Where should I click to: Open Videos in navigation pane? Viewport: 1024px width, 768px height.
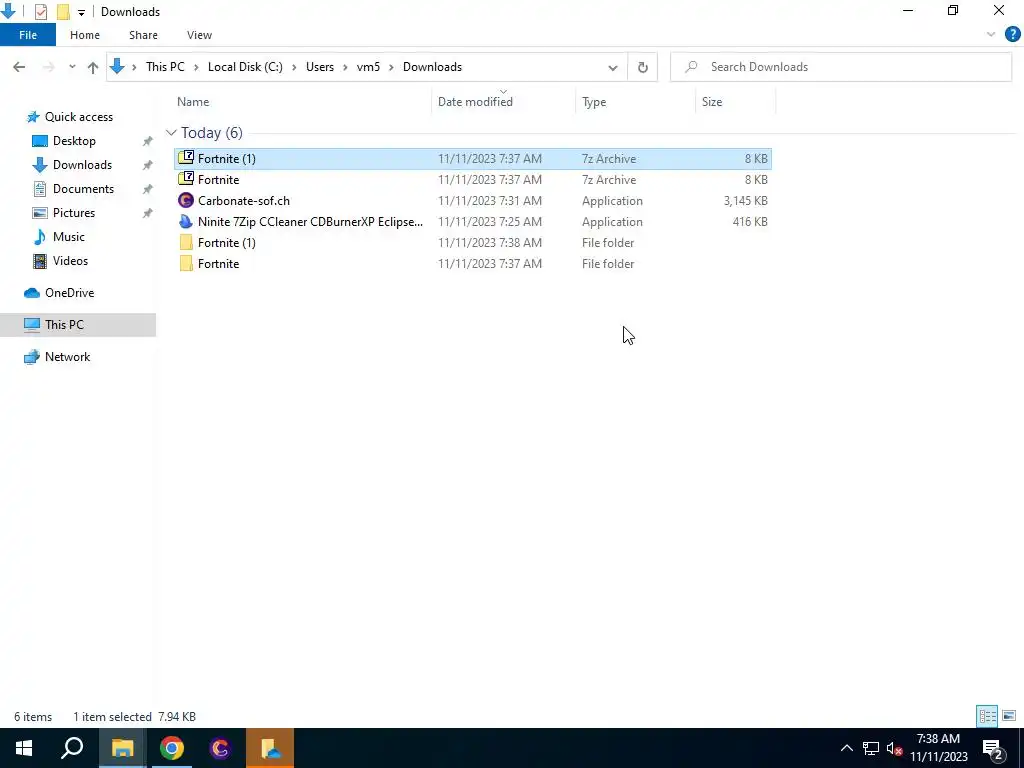pyautogui.click(x=70, y=261)
